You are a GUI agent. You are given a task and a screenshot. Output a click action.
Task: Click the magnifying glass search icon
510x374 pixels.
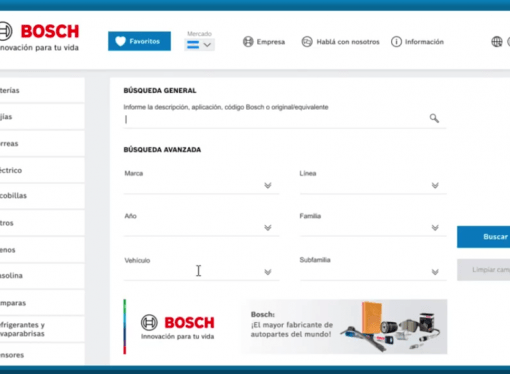point(434,118)
